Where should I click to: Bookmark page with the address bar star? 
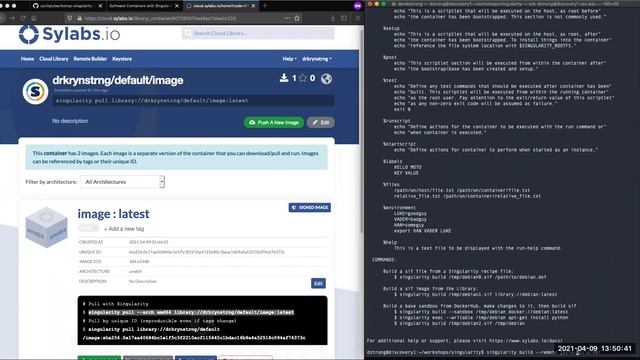coord(297,18)
